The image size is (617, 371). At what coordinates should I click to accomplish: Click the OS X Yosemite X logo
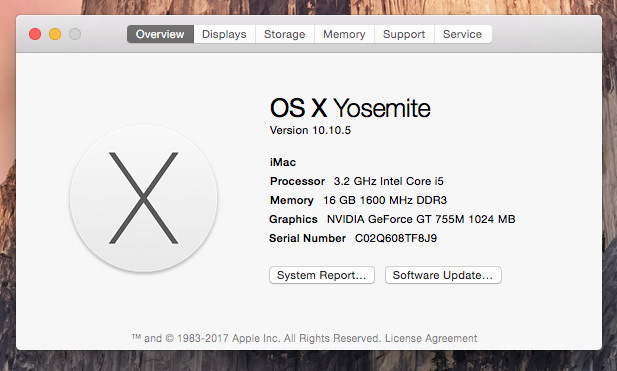[144, 198]
